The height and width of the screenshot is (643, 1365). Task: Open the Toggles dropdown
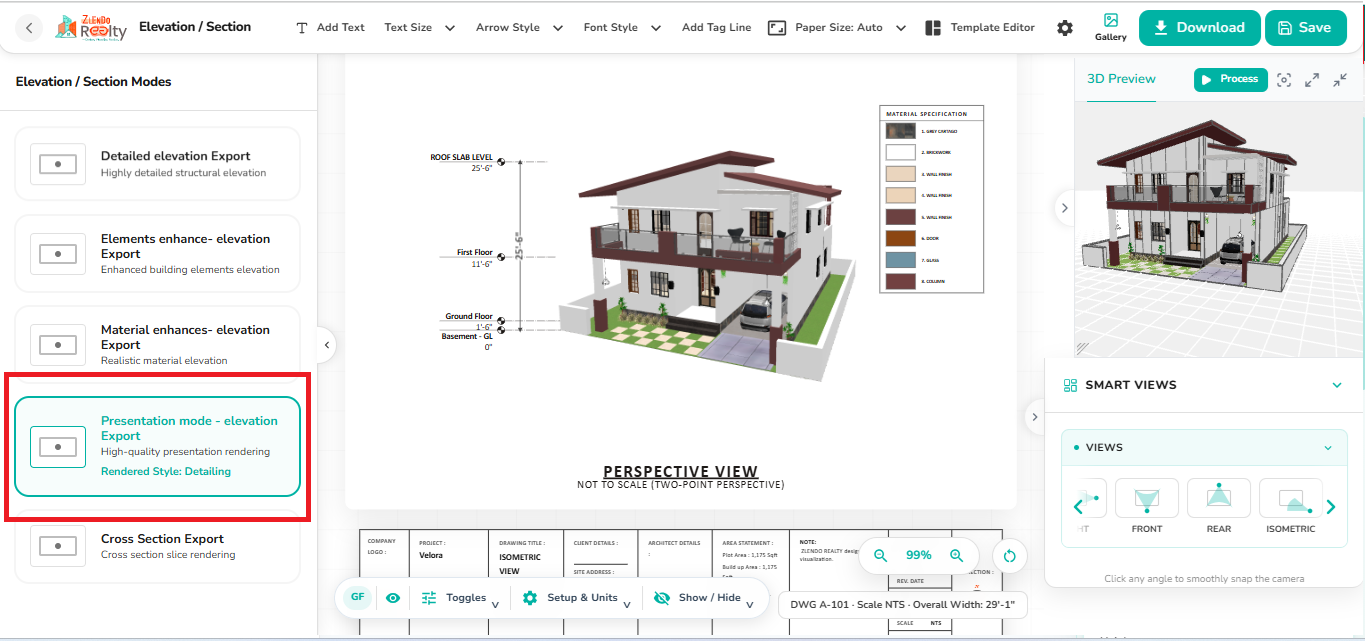460,598
